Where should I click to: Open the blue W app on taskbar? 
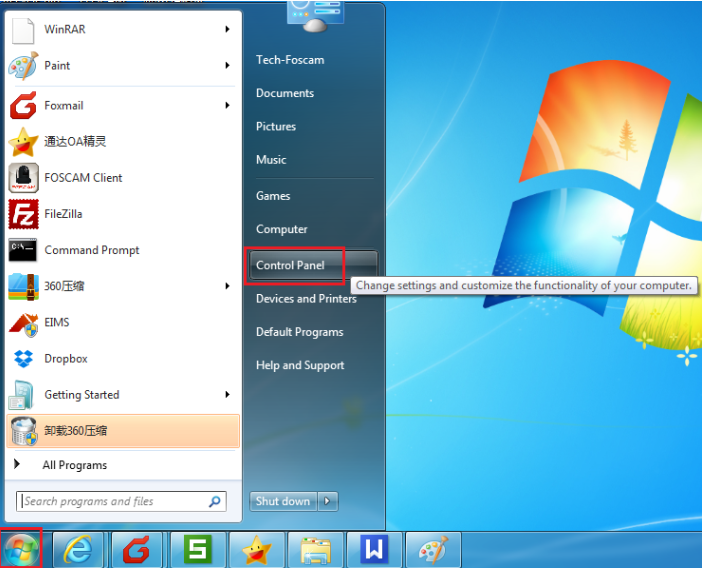click(374, 549)
